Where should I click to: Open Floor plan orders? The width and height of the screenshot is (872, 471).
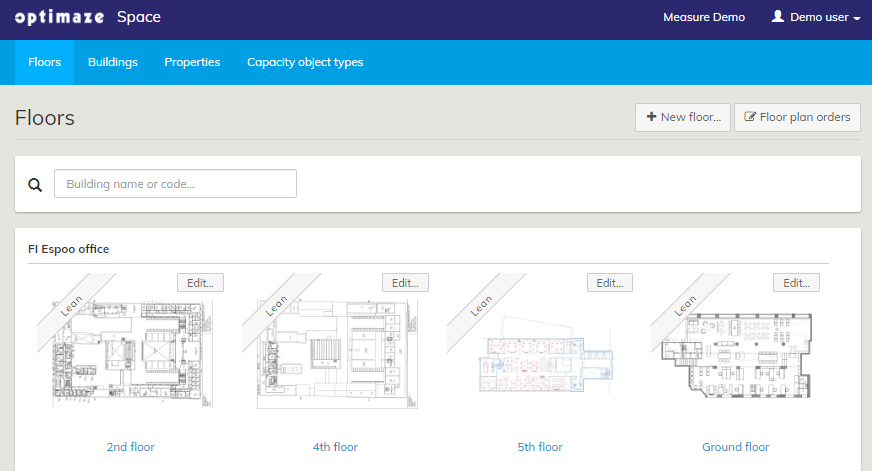pyautogui.click(x=797, y=117)
